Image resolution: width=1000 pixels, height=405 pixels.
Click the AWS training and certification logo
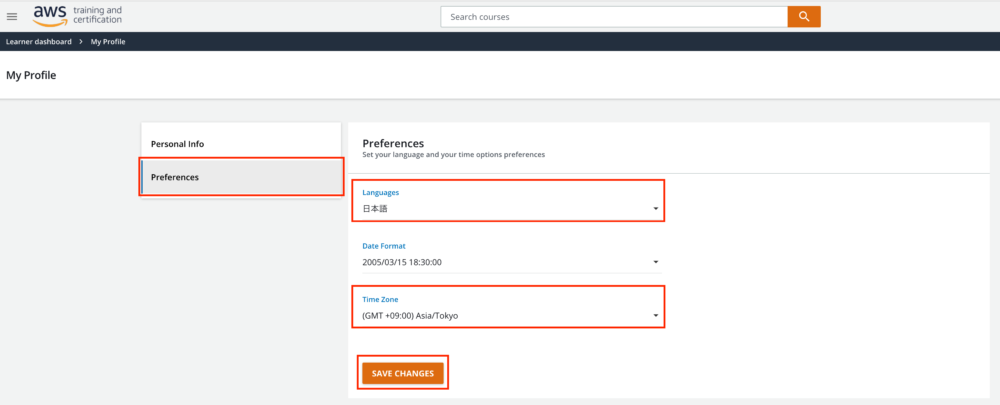tap(77, 16)
